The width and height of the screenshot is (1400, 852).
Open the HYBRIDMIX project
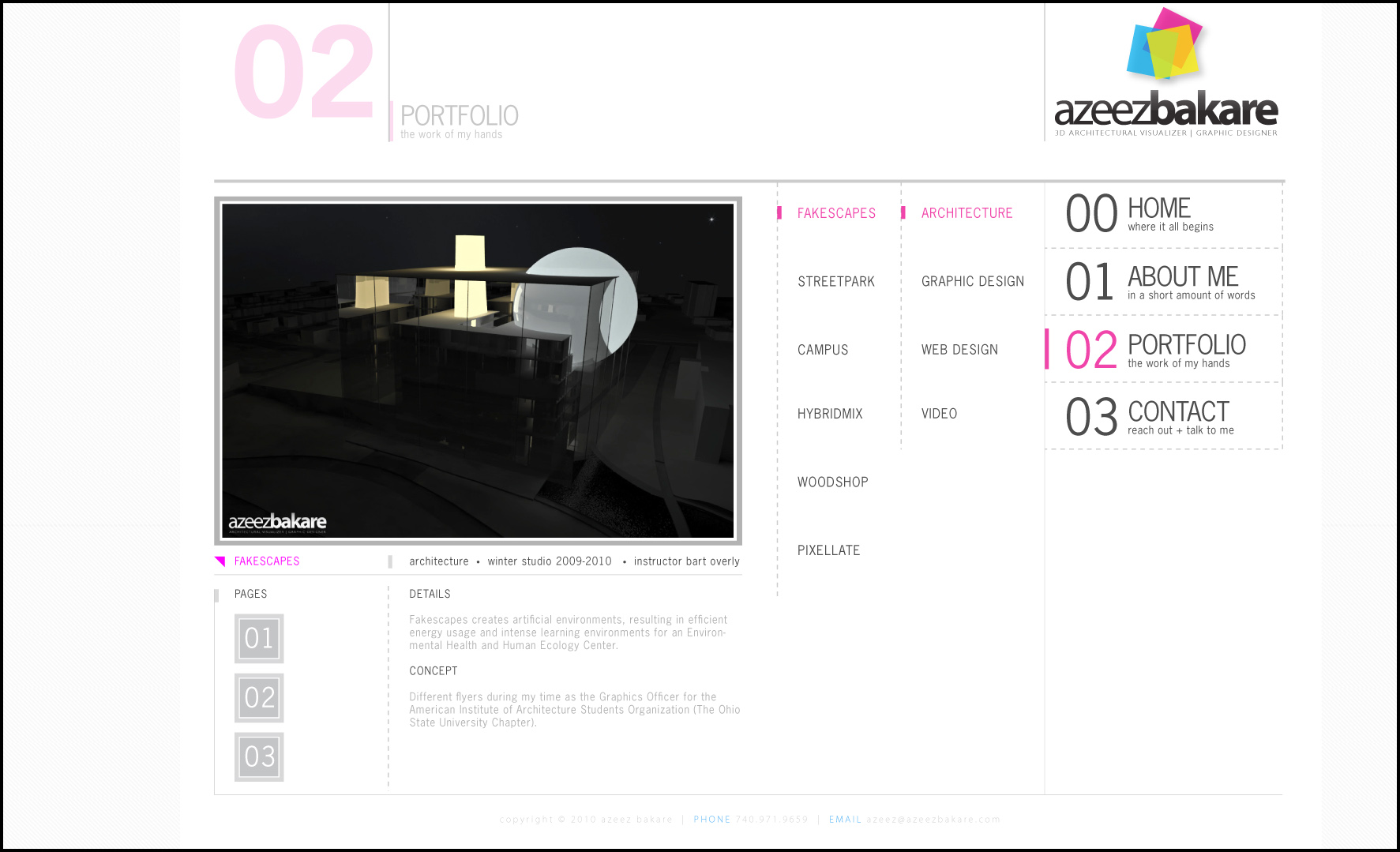(829, 414)
